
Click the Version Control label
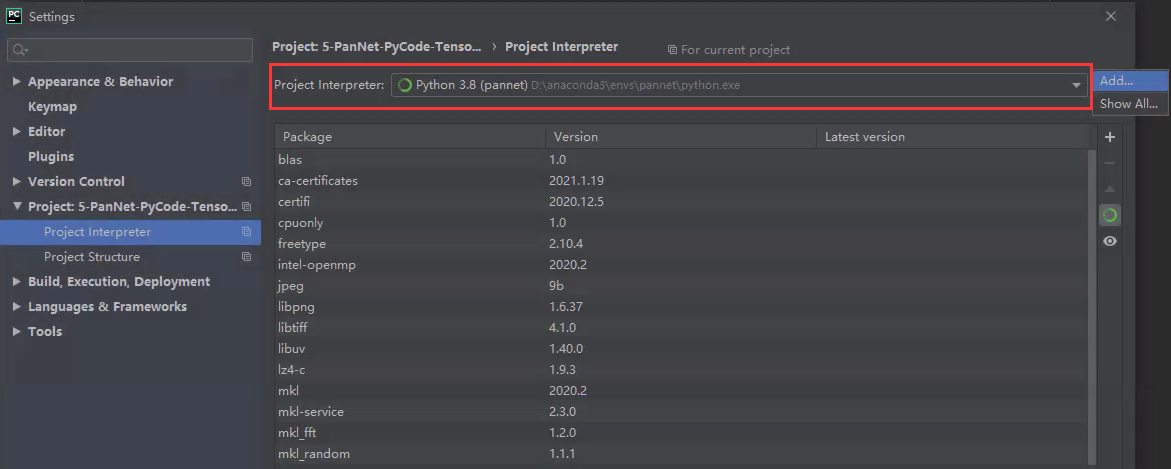76,181
